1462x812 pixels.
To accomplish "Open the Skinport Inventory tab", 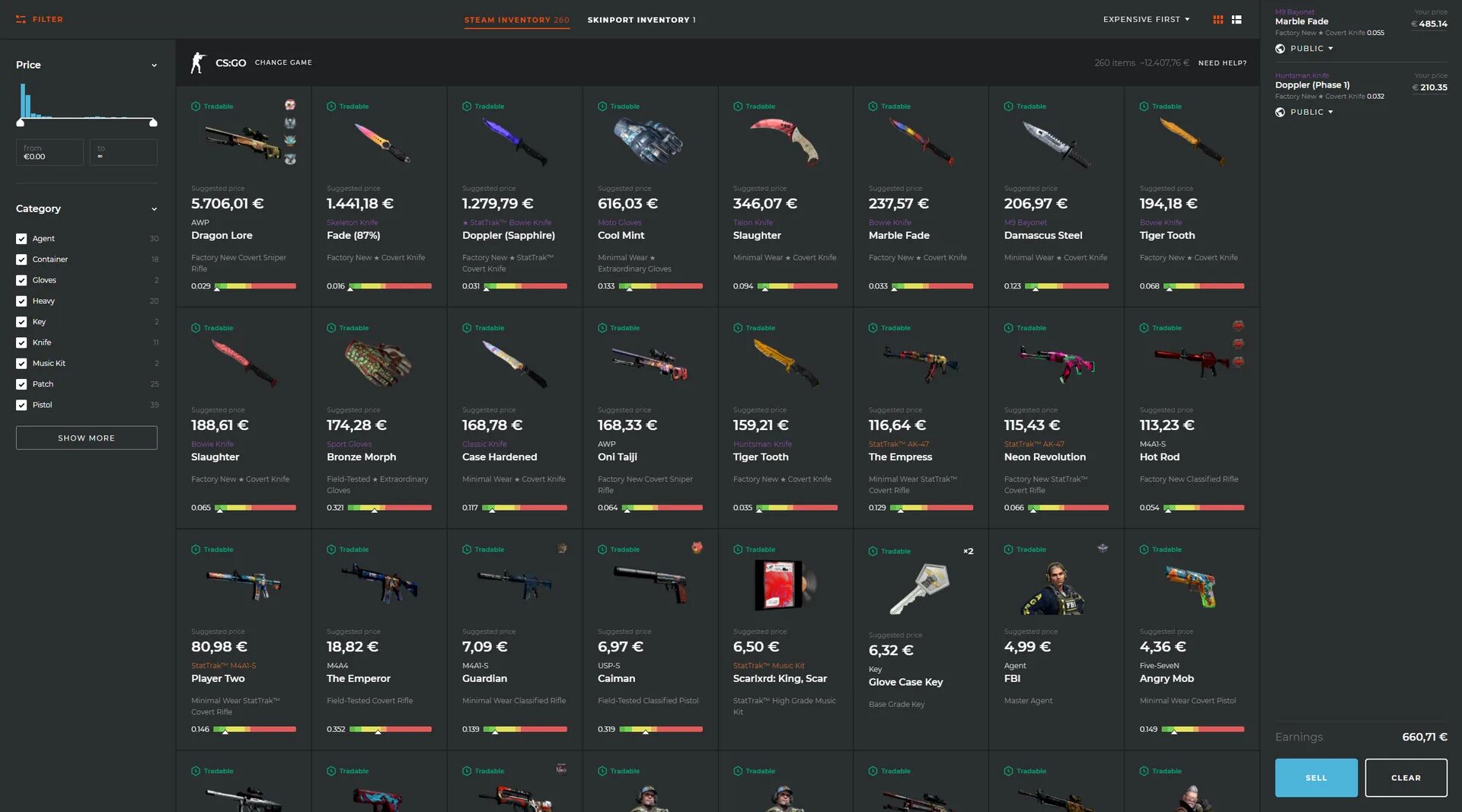I will (641, 20).
